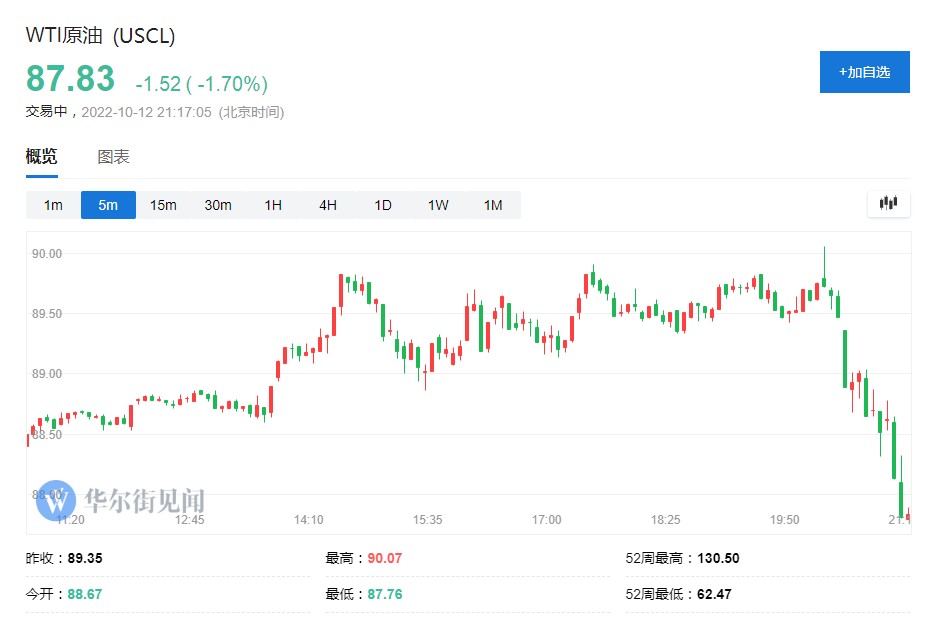Choose the 4H chart interval
The height and width of the screenshot is (644, 939).
point(328,205)
